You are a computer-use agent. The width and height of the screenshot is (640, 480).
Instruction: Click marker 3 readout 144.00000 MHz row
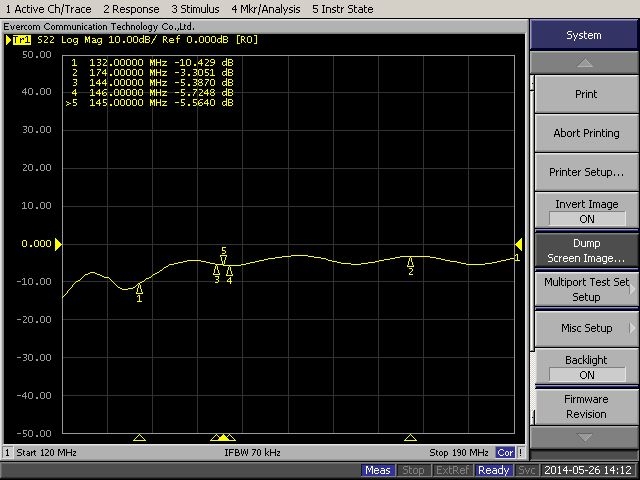pos(152,82)
